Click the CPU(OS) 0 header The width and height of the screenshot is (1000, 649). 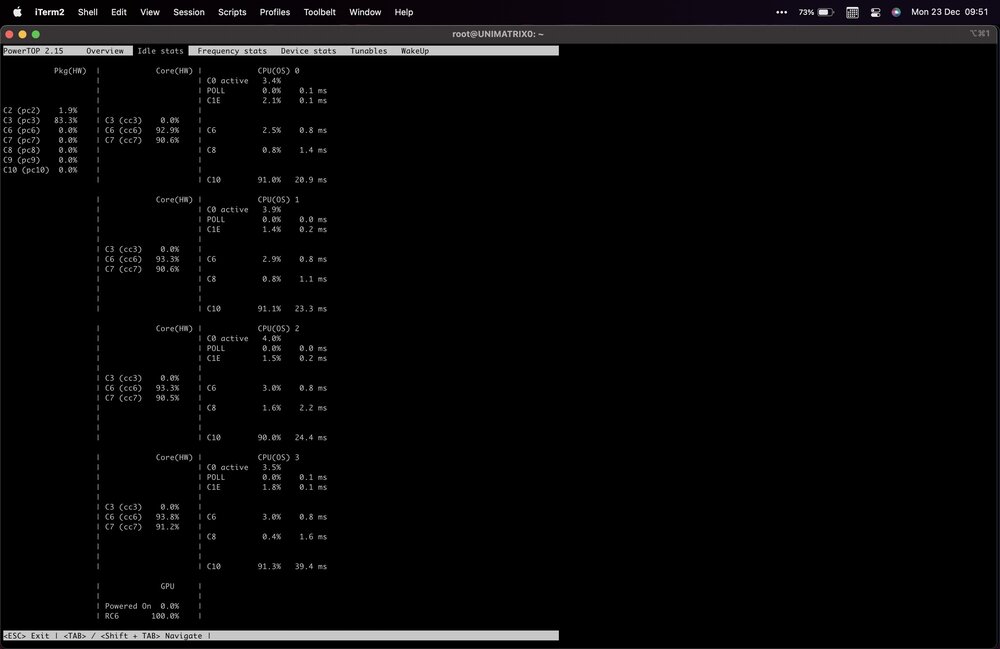(278, 71)
